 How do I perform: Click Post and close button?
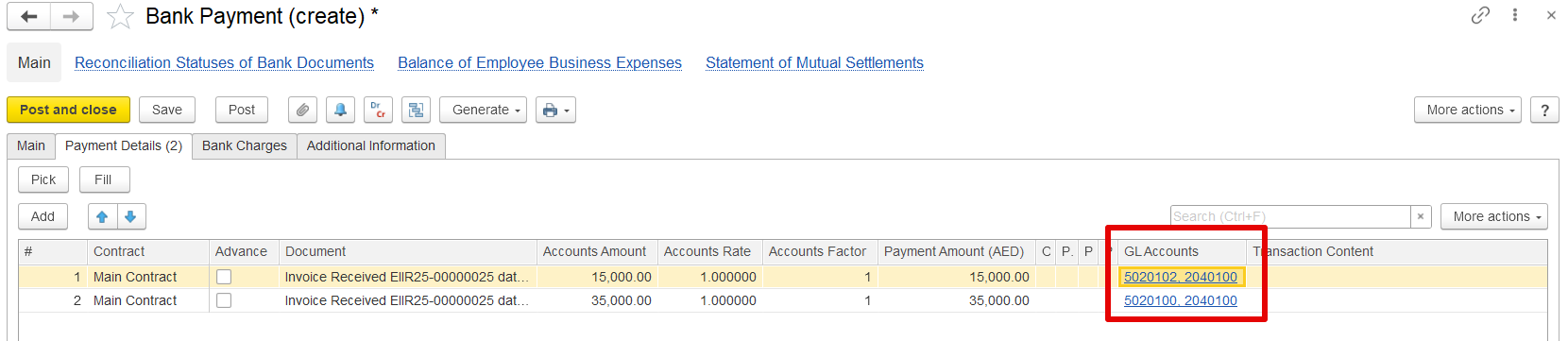pos(68,110)
